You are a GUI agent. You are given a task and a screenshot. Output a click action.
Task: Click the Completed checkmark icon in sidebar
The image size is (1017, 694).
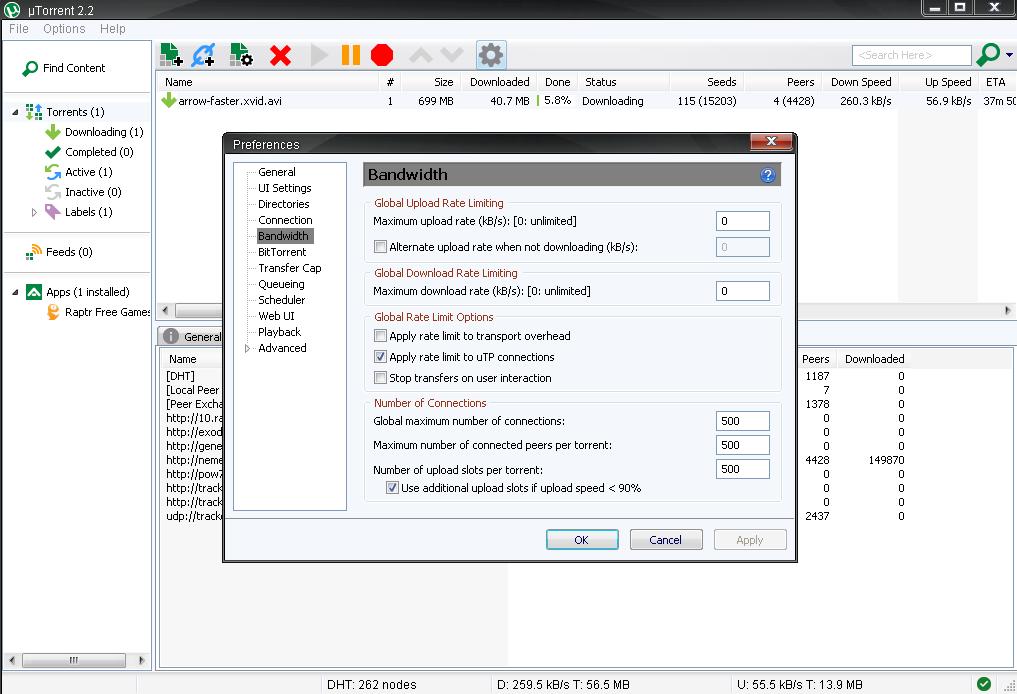53,152
